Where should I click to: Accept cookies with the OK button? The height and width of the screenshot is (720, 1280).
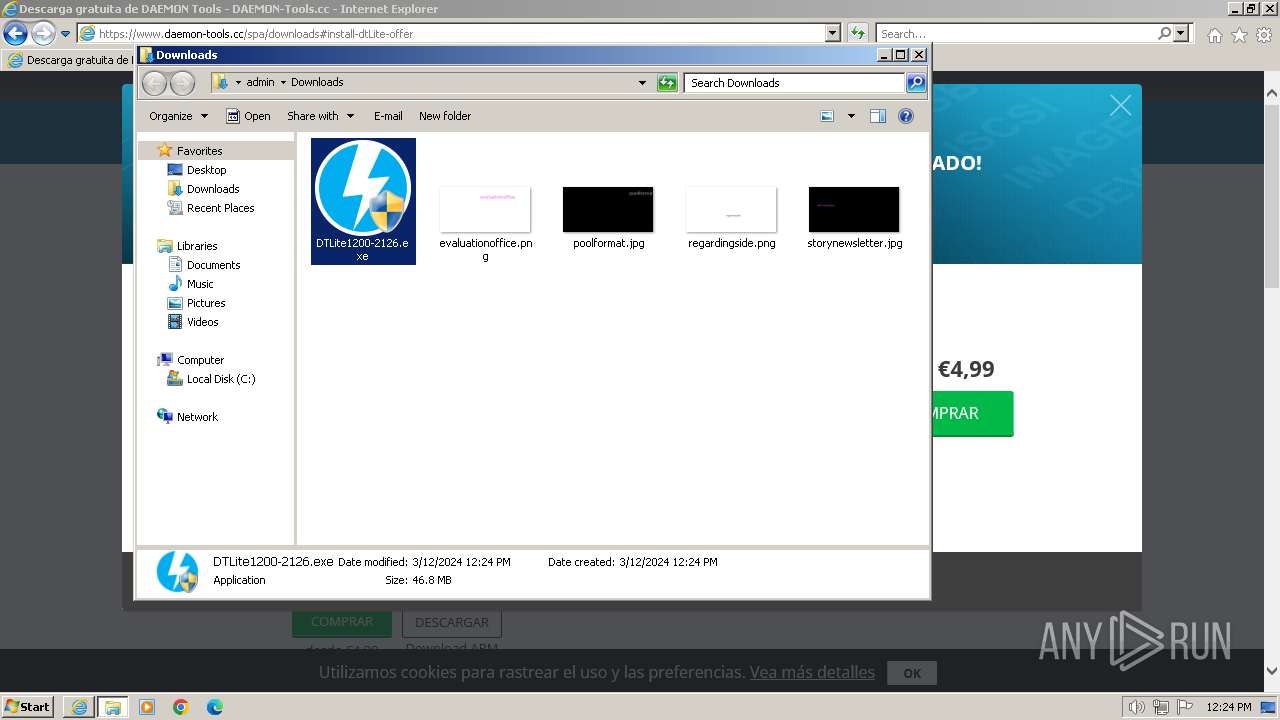(912, 673)
